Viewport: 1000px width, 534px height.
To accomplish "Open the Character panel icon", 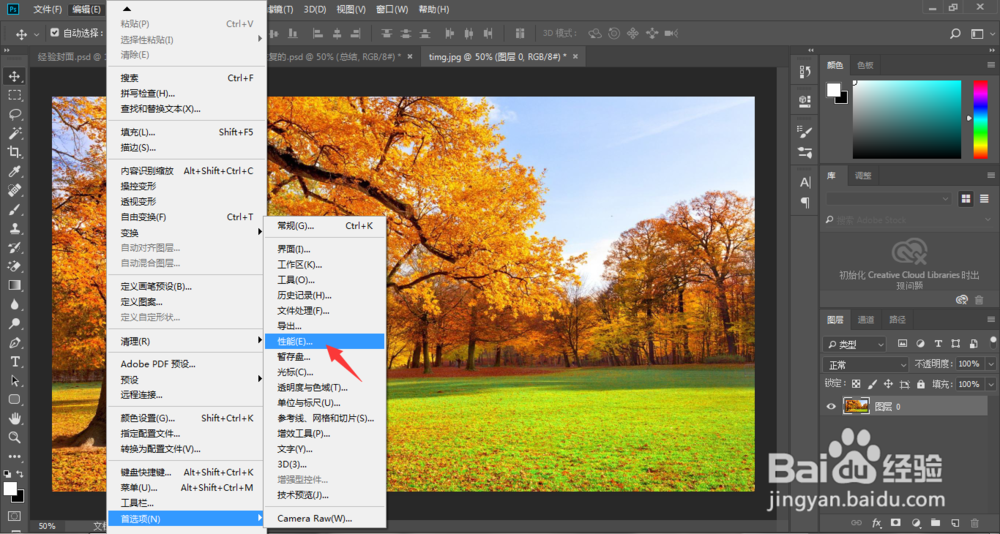I will point(805,182).
